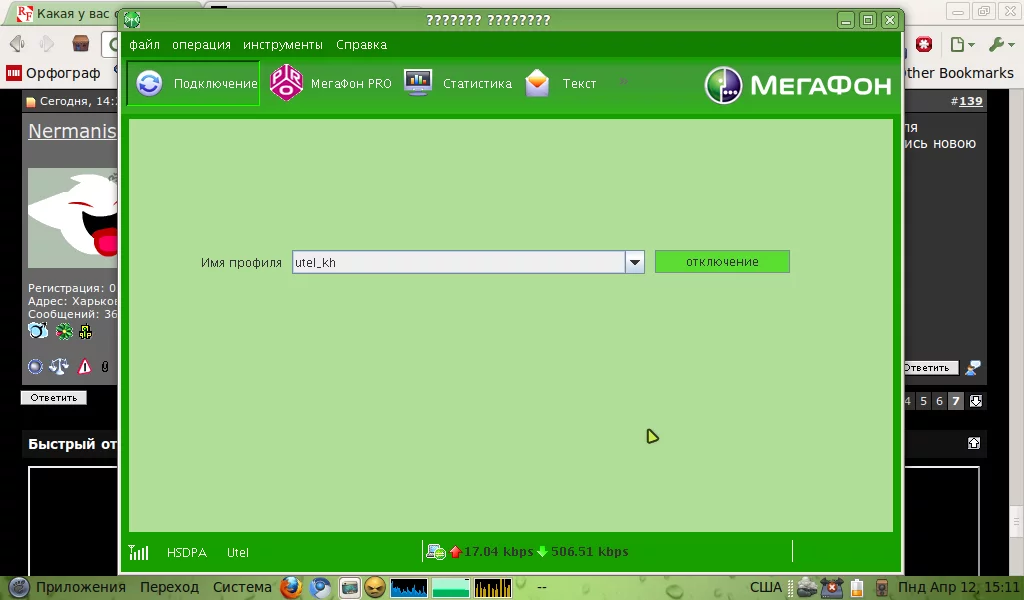Open the операция menu
1024x600 pixels.
pyautogui.click(x=201, y=44)
